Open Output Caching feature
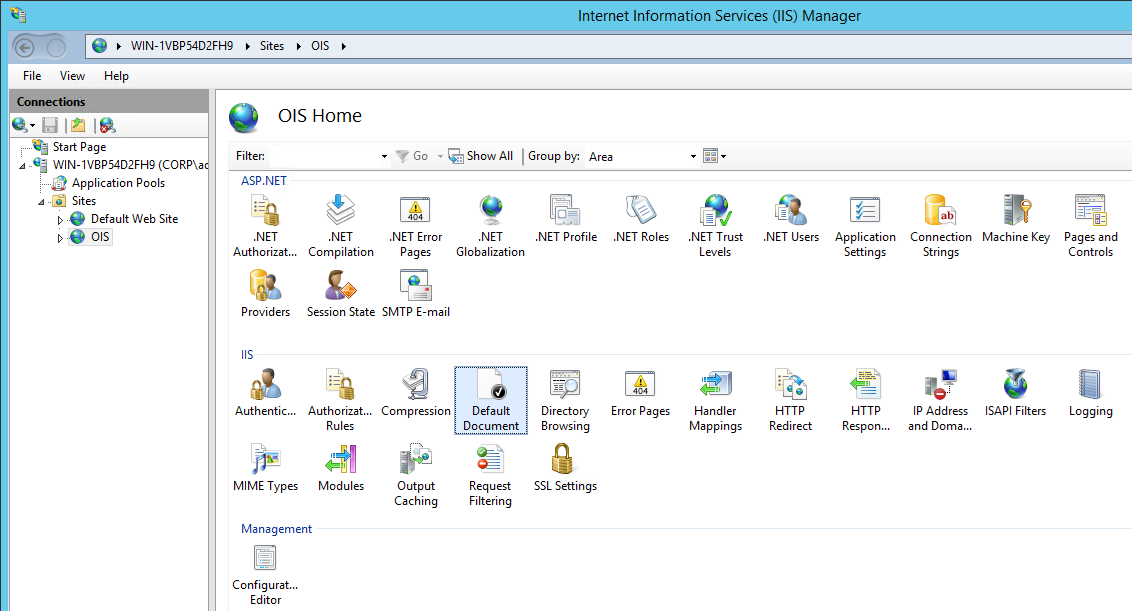 [x=416, y=476]
